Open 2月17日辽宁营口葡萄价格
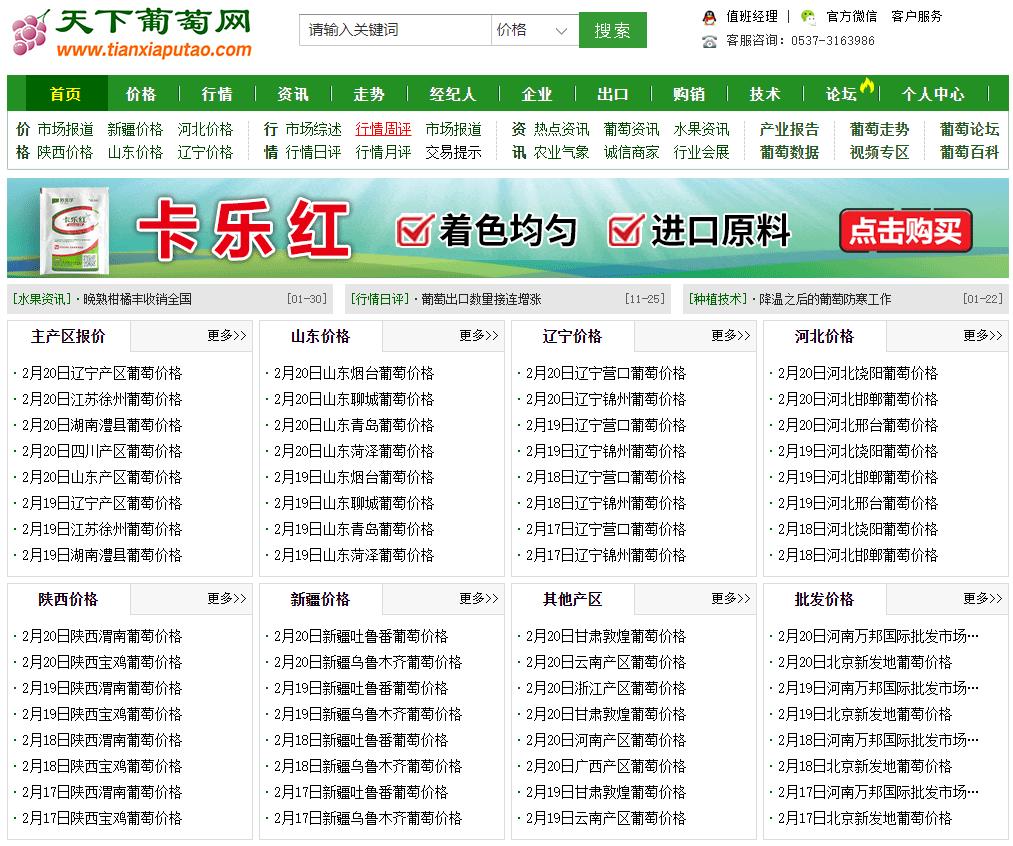The width and height of the screenshot is (1013, 846). pos(606,530)
